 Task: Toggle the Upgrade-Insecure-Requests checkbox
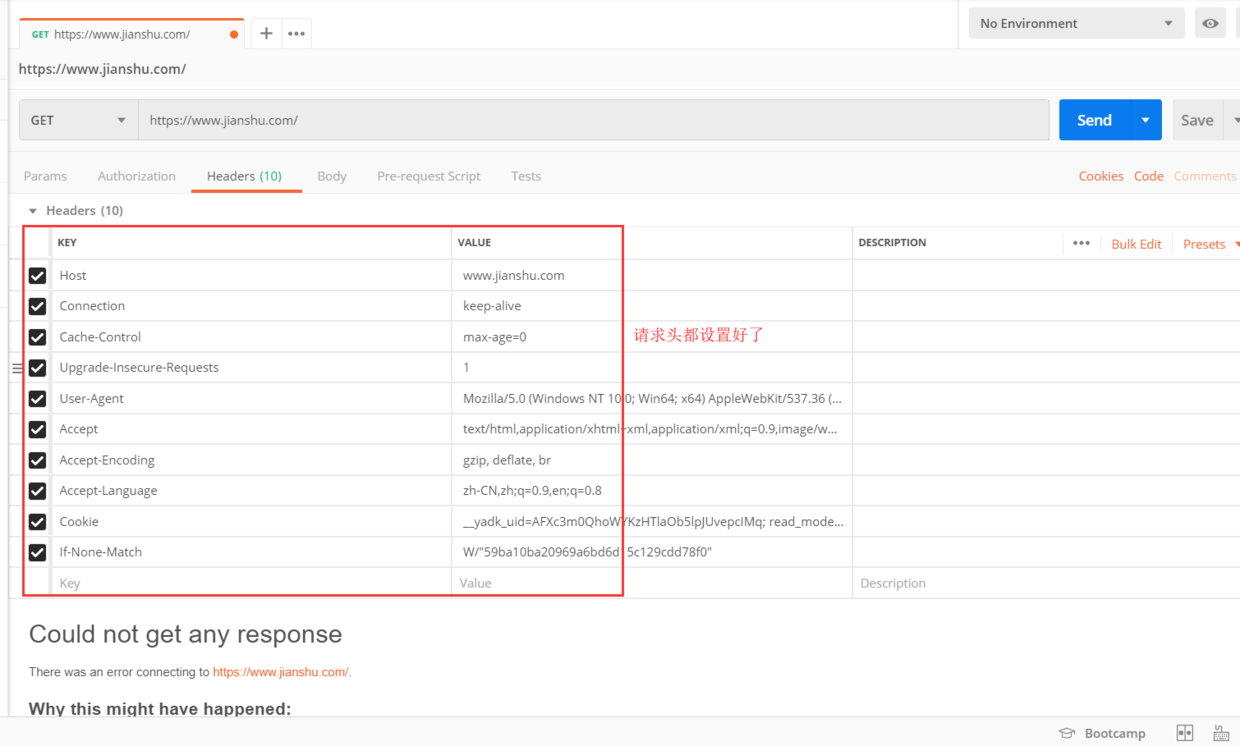[37, 368]
